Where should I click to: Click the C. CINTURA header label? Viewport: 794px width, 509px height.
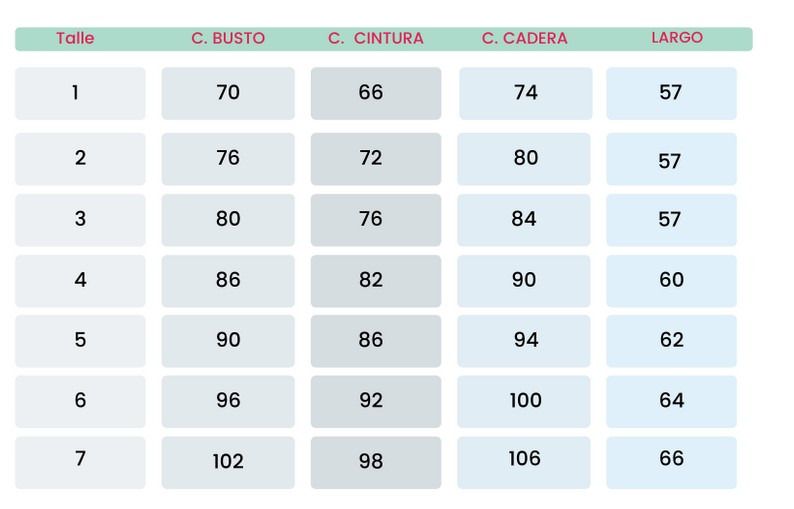[x=375, y=39]
